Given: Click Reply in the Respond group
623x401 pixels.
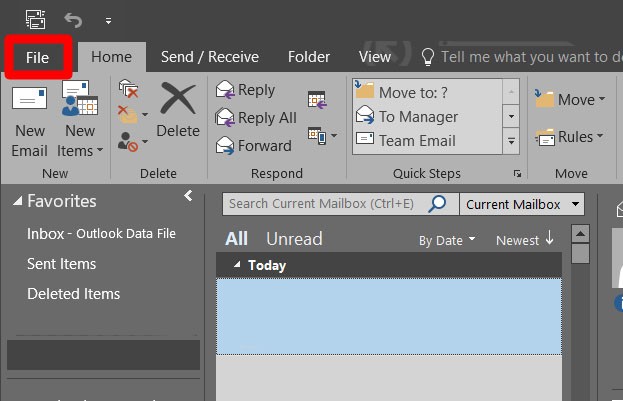Looking at the screenshot, I should (245, 90).
